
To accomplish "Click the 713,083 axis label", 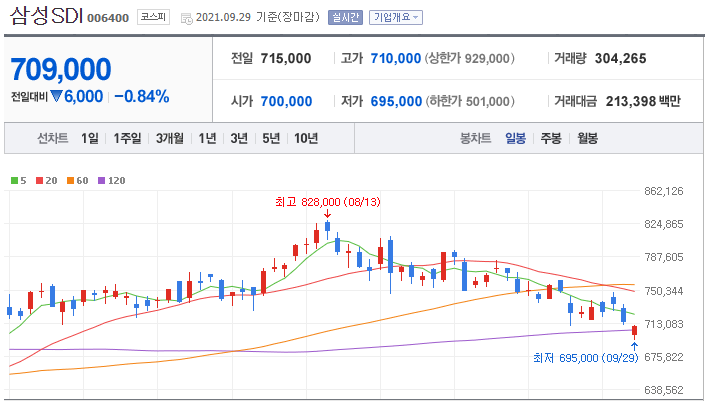I will pyautogui.click(x=663, y=324).
